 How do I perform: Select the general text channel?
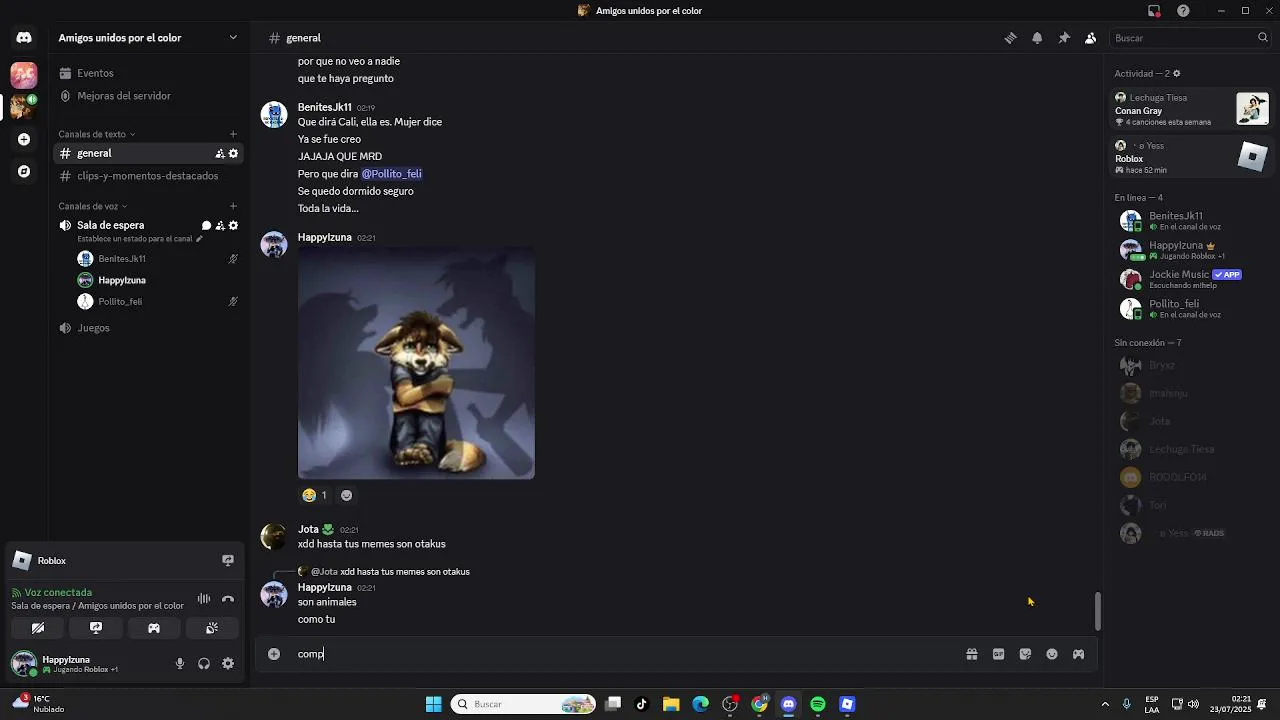(148, 153)
